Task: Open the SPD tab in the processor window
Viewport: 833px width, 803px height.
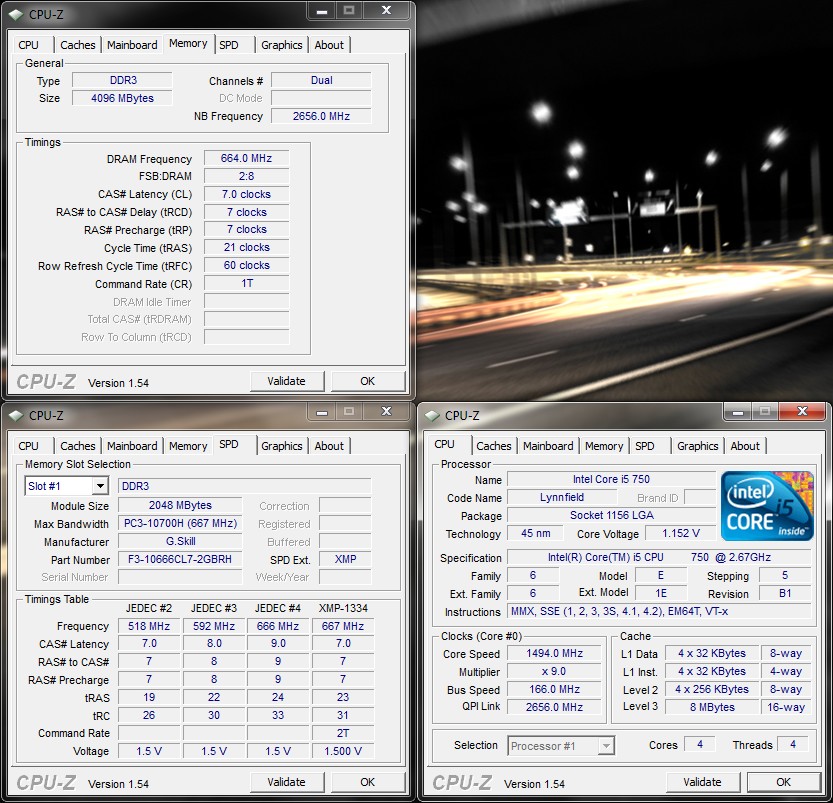Action: [x=645, y=446]
